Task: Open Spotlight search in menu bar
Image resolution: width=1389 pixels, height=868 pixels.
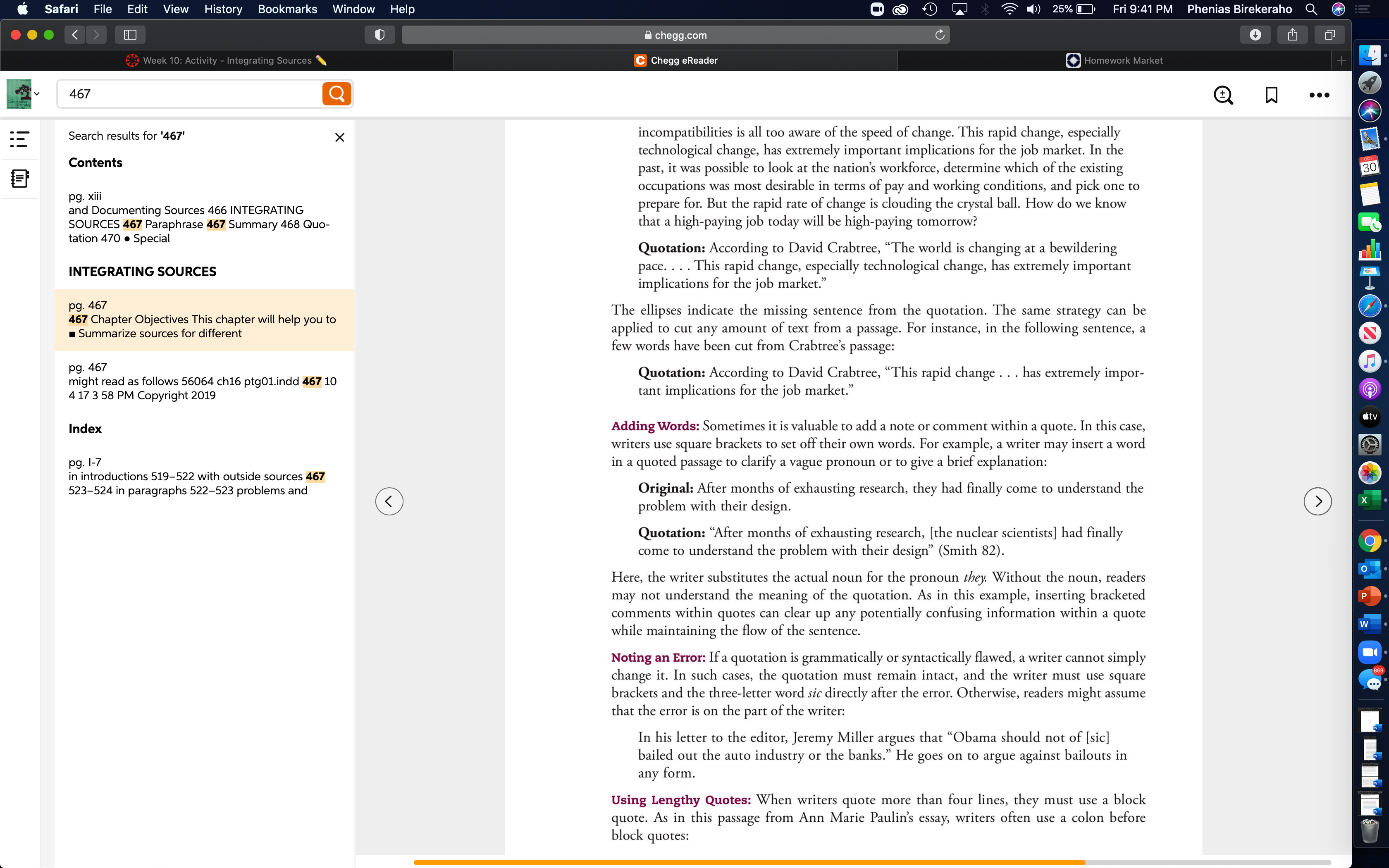Action: coord(1311,9)
